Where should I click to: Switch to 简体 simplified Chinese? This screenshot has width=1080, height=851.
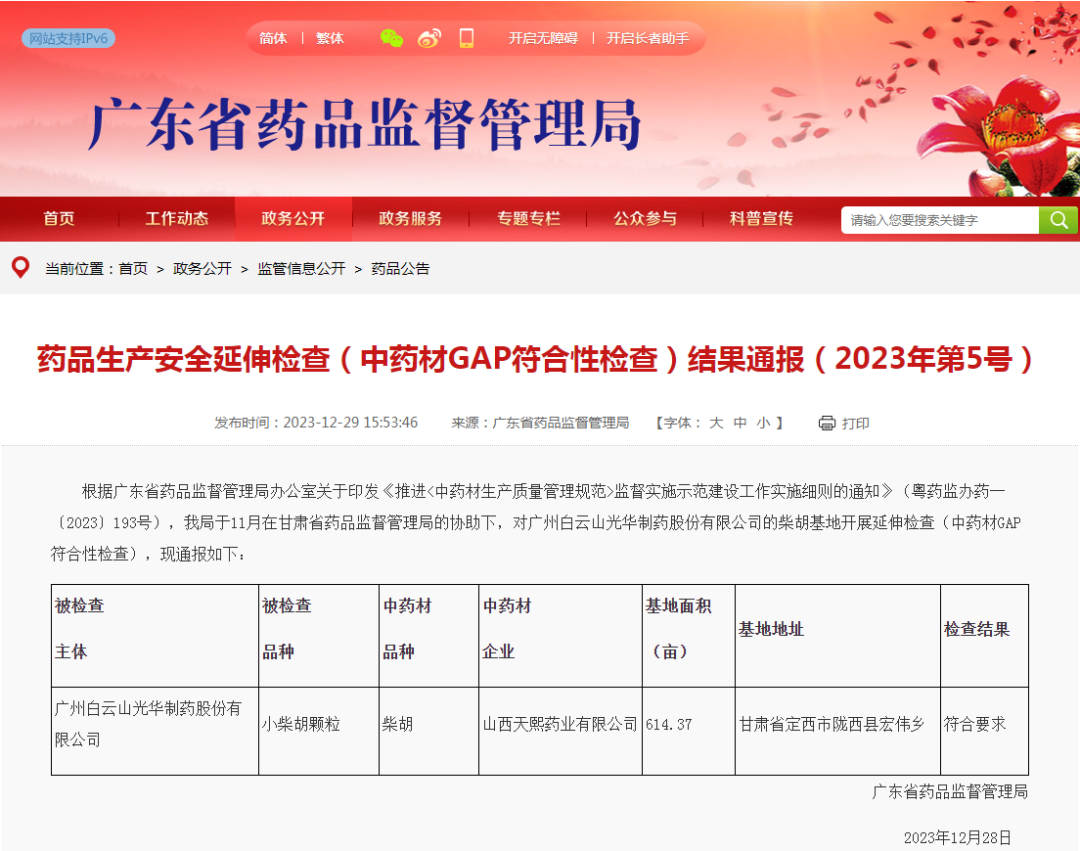point(273,39)
